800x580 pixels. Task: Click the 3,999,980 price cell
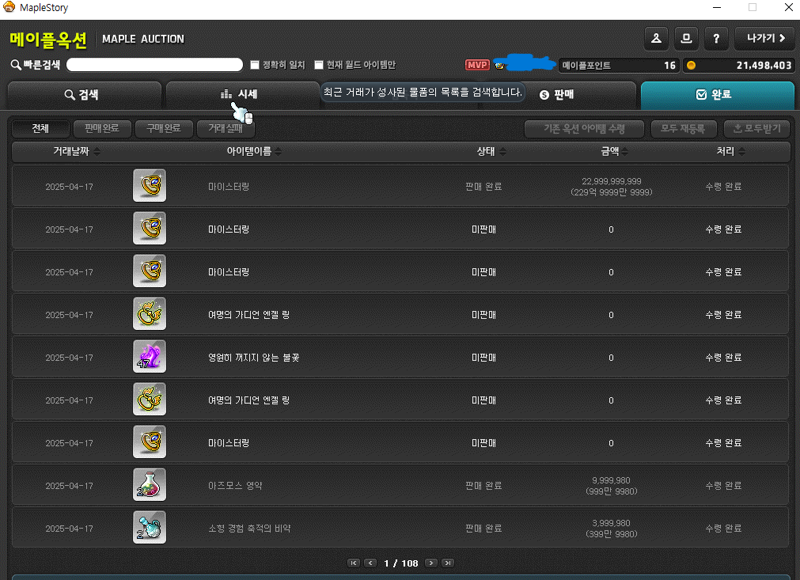point(611,528)
